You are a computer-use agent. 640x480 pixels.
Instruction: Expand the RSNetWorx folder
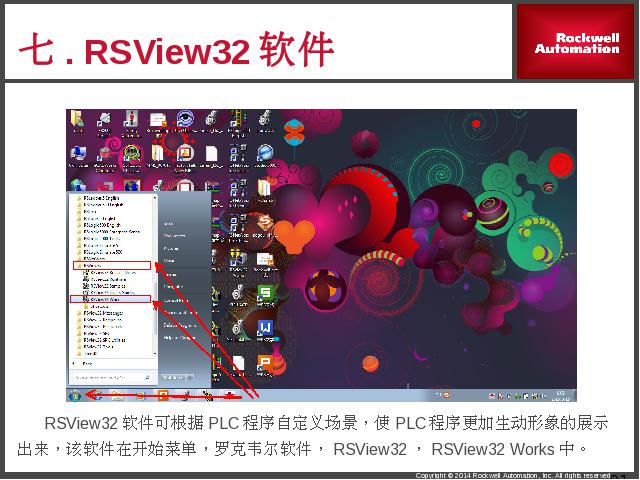[x=91, y=258]
